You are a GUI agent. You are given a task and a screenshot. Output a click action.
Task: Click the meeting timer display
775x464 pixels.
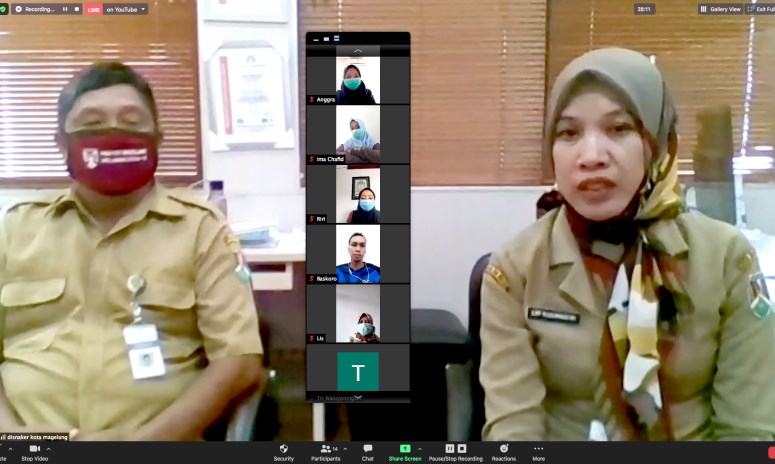(644, 9)
